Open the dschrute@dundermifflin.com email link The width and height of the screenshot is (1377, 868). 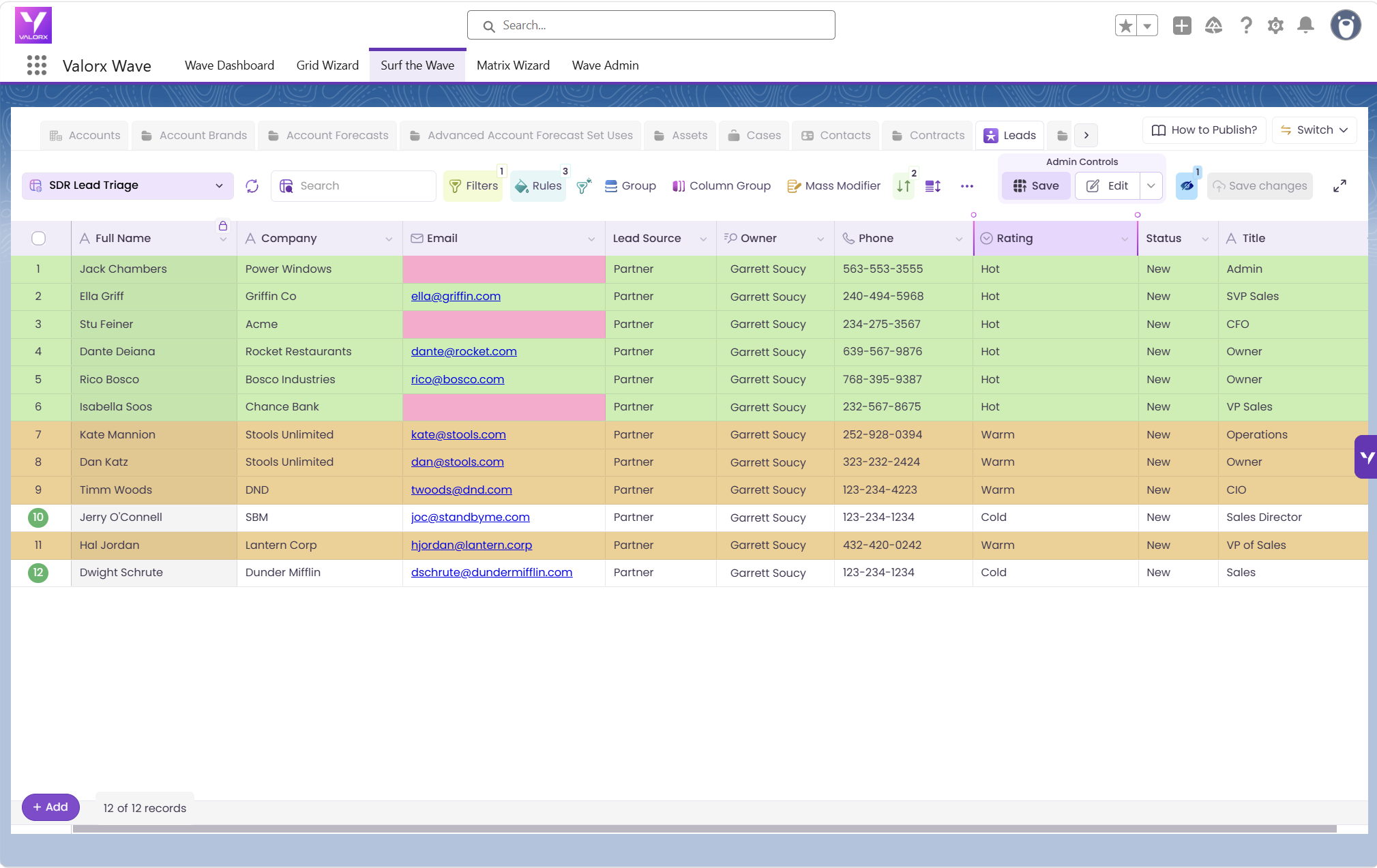(492, 573)
